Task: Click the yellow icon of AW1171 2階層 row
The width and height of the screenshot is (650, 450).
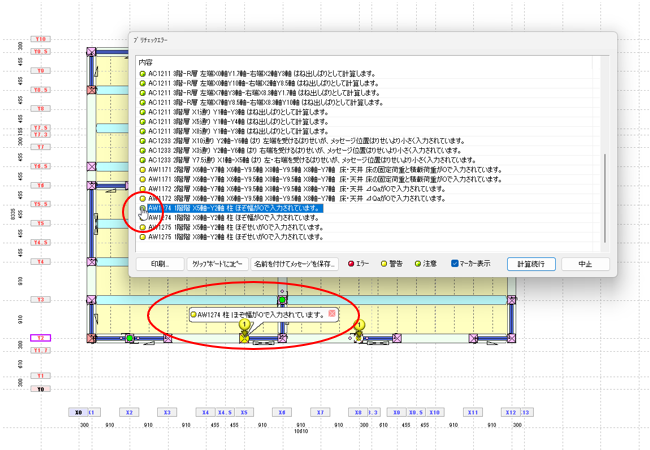Action: tap(143, 170)
